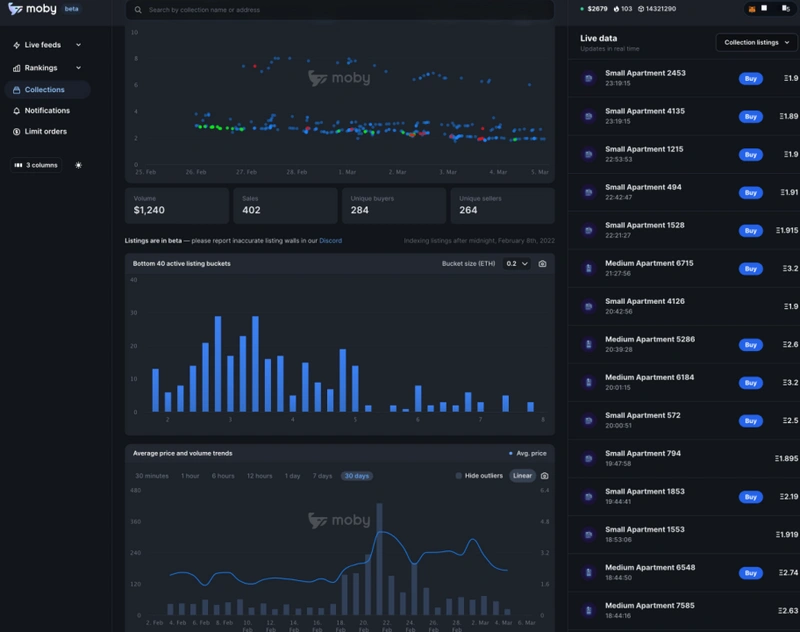The width and height of the screenshot is (800, 632).
Task: Focus the collection search field
Action: tap(340, 10)
